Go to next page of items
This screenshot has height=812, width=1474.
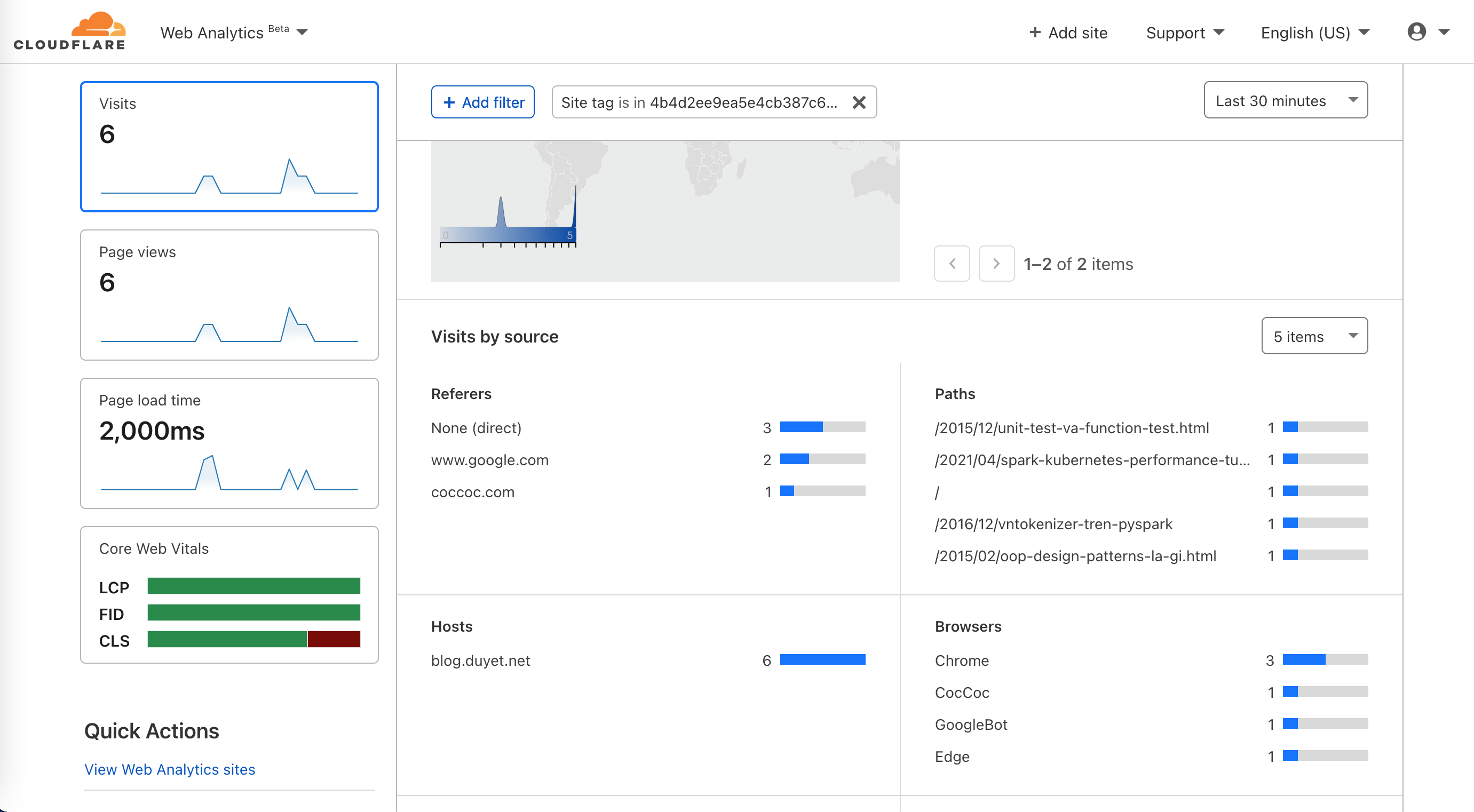coord(996,264)
